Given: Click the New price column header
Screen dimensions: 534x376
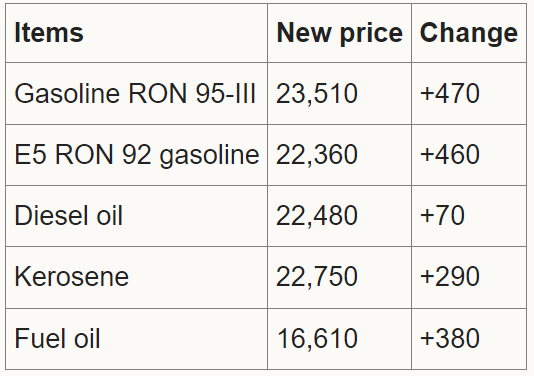Looking at the screenshot, I should click(339, 33).
